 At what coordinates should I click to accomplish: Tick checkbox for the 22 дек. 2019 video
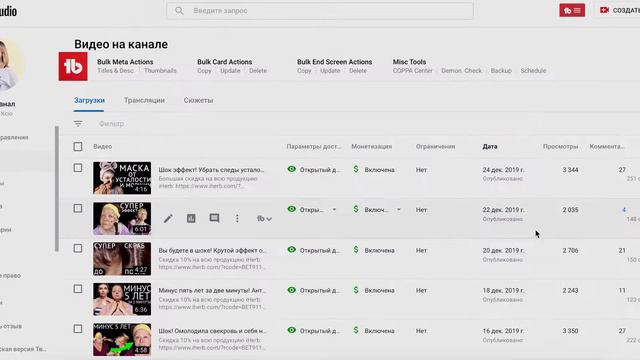pyautogui.click(x=78, y=208)
